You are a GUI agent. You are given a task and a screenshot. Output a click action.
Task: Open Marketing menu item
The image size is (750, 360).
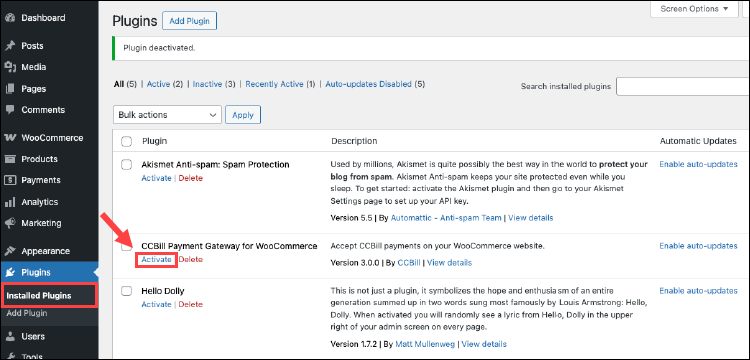[x=41, y=223]
